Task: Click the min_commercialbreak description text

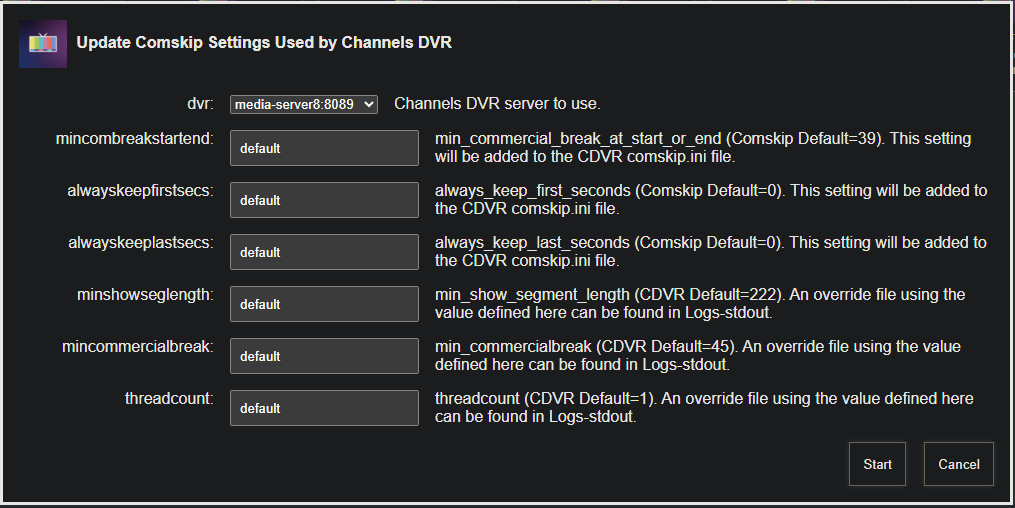Action: [698, 355]
